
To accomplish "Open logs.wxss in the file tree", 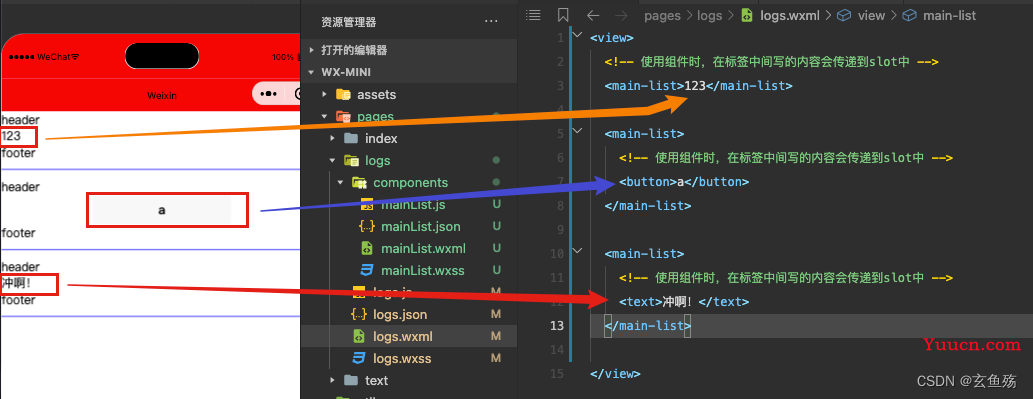I will tap(402, 359).
